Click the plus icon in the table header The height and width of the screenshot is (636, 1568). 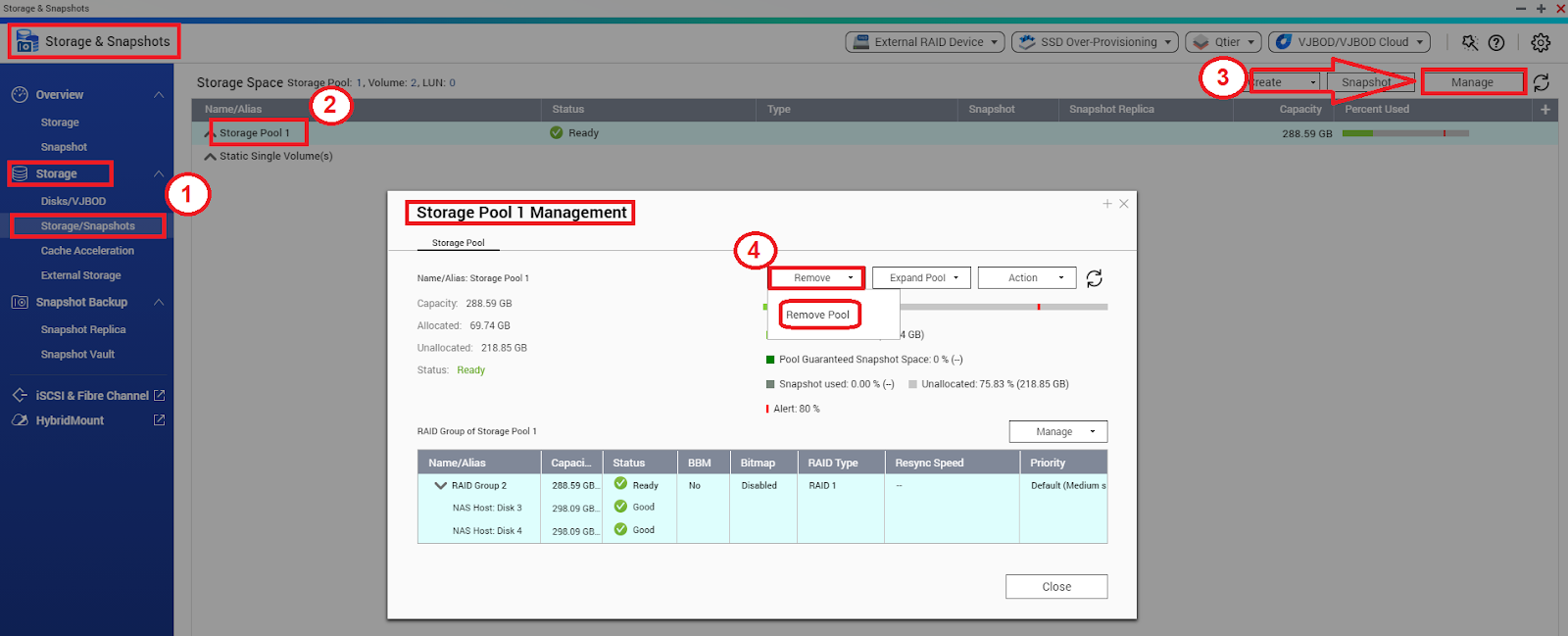pyautogui.click(x=1545, y=110)
